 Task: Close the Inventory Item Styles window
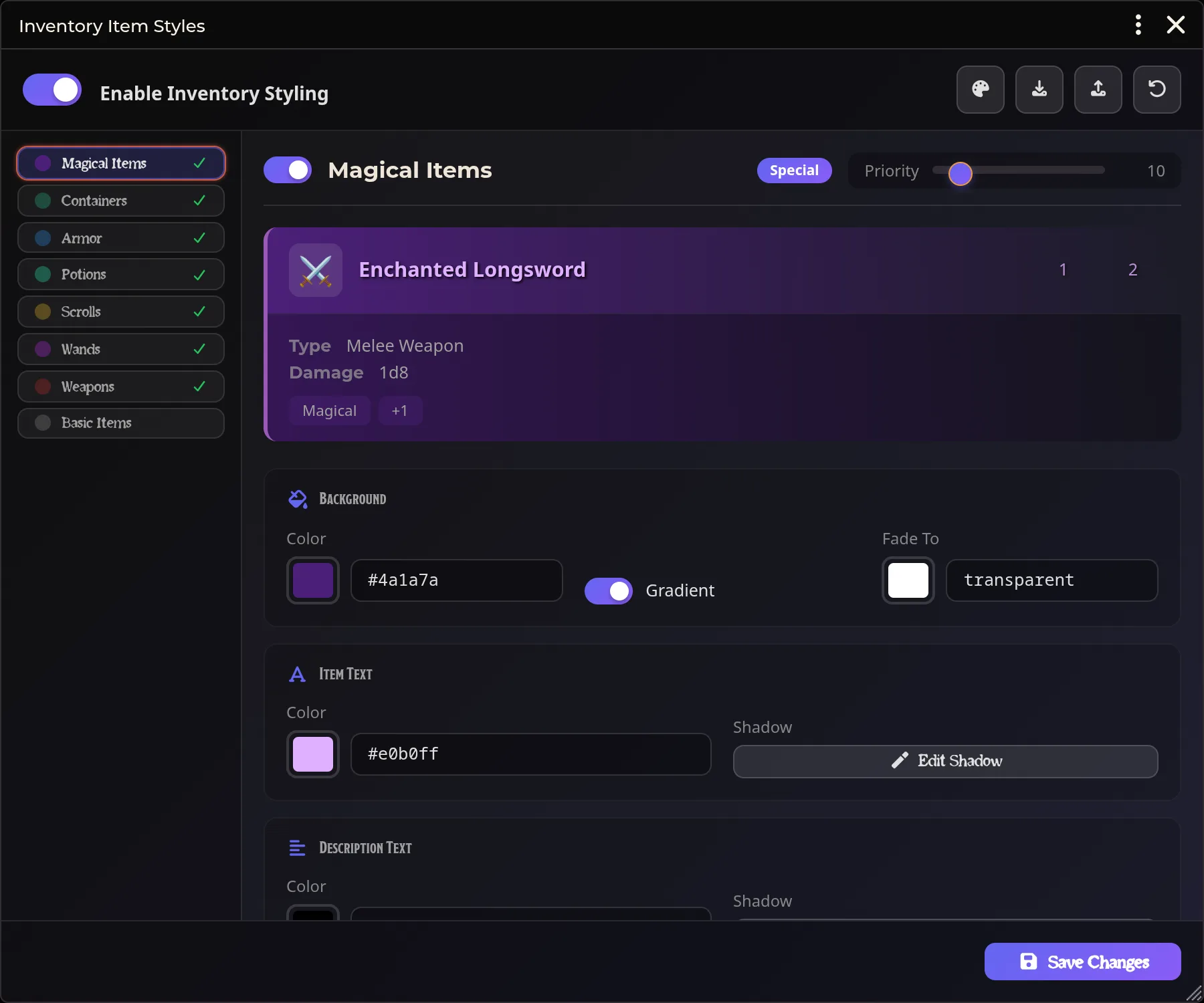1175,25
